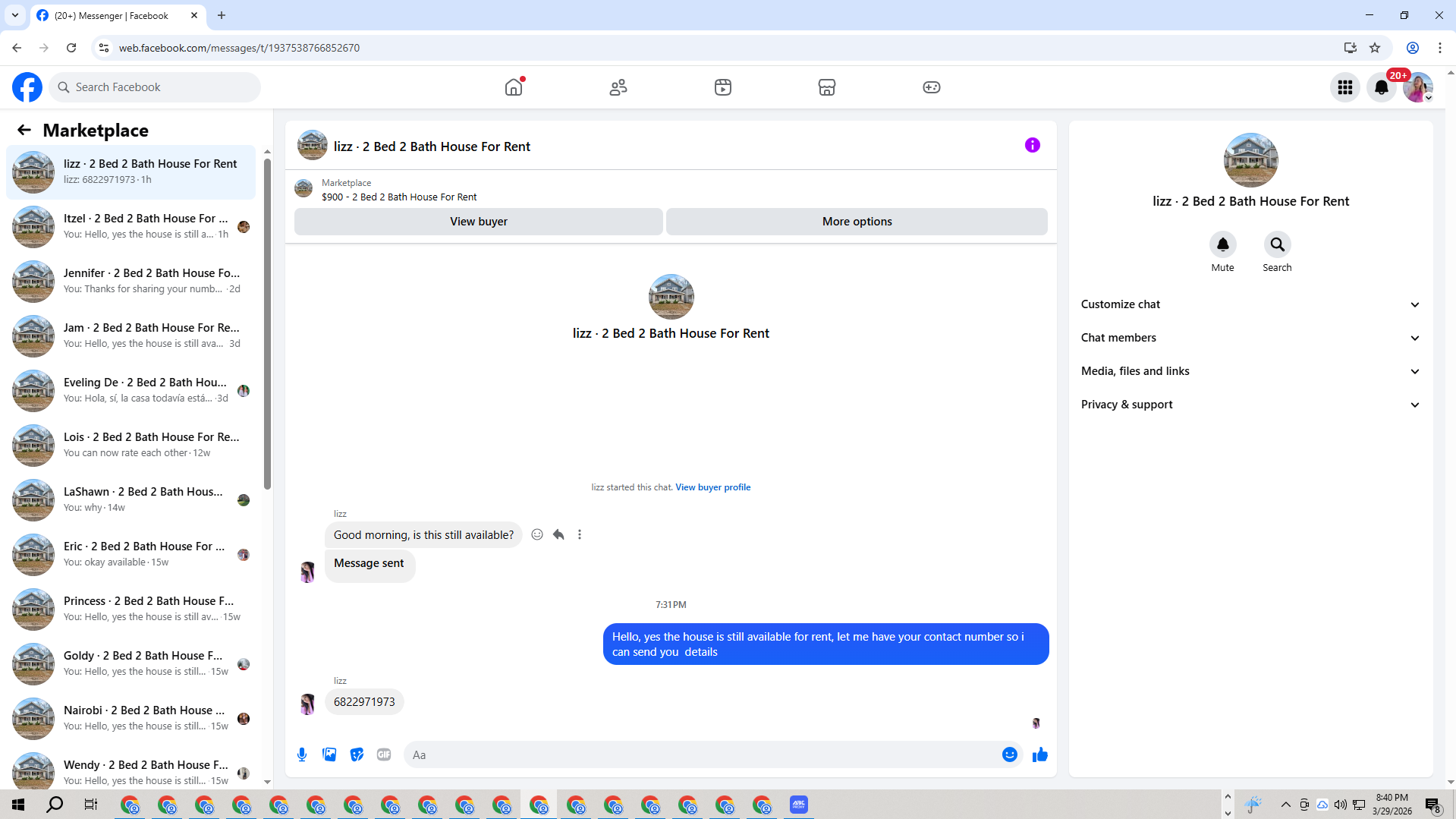Screen dimensions: 1456x819
Task: Open Facebook home feed icon
Action: pos(514,87)
